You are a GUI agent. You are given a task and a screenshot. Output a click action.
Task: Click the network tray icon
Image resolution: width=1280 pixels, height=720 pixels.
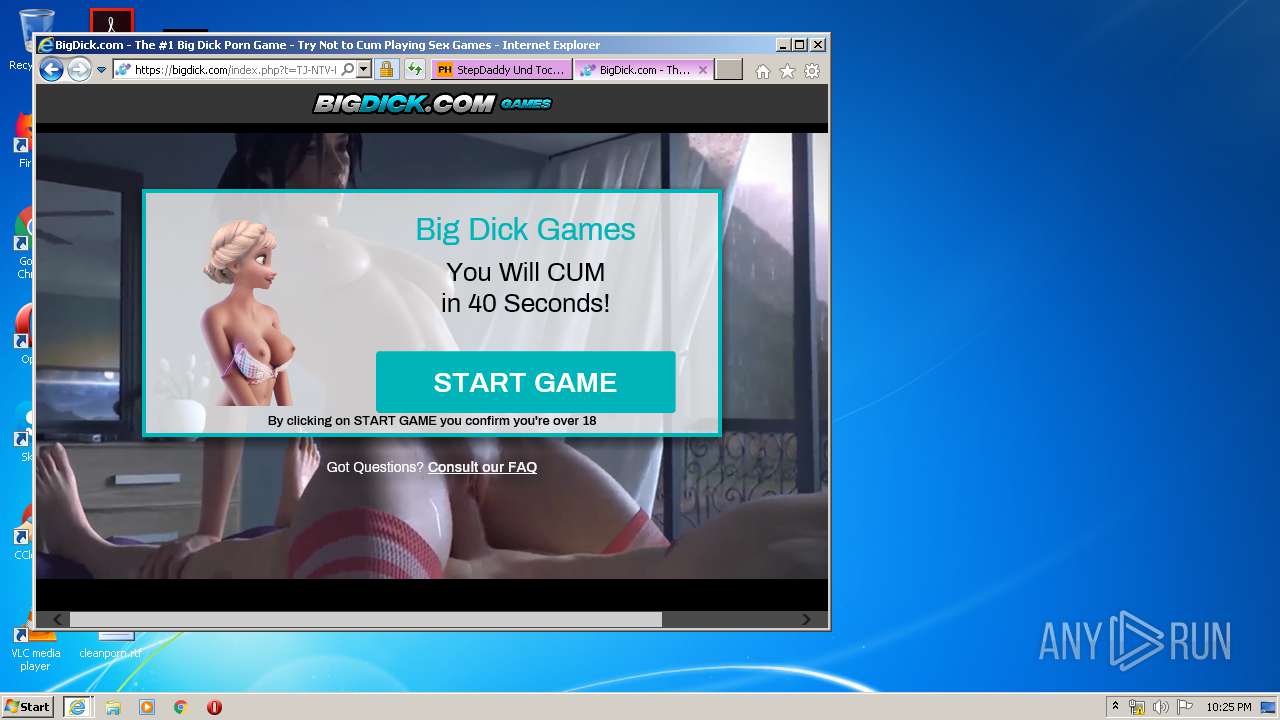[1137, 707]
